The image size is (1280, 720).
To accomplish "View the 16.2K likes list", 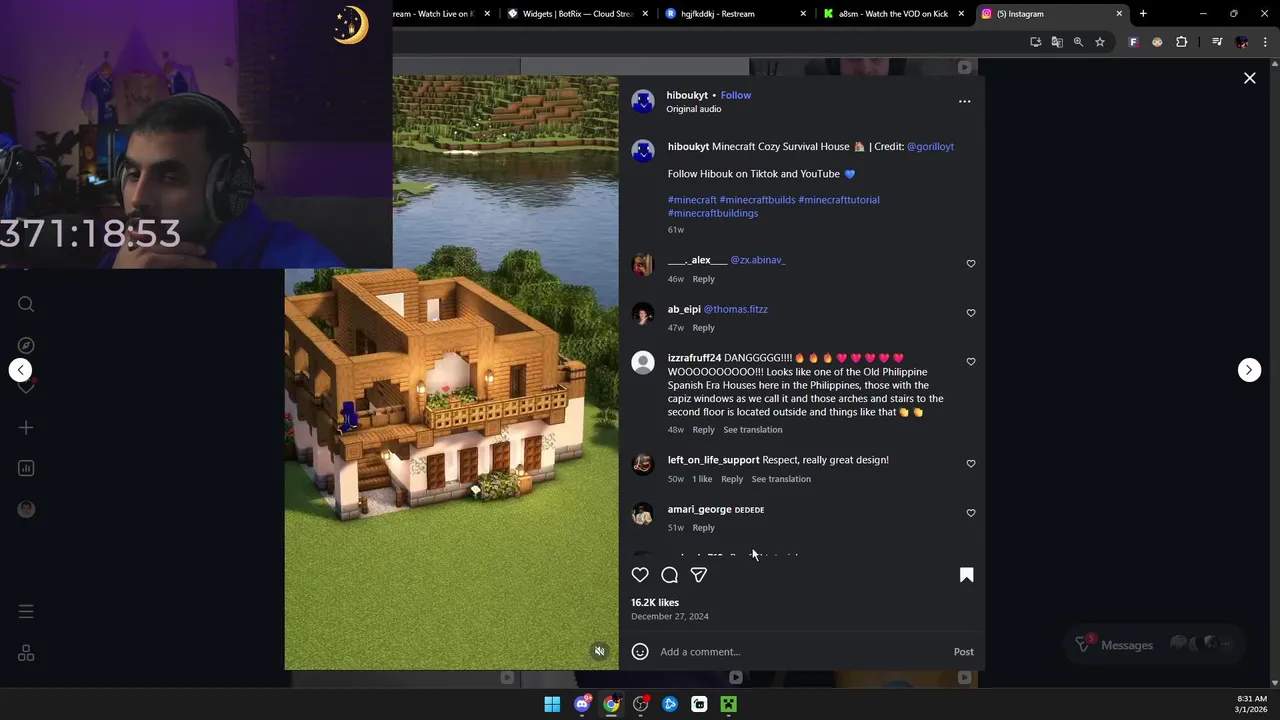I will [655, 603].
